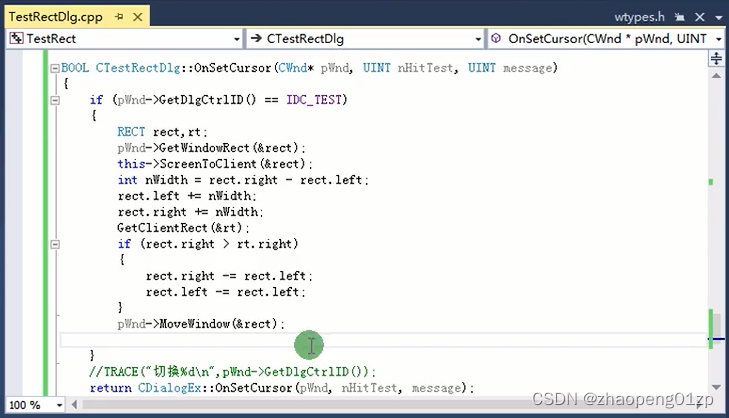This screenshot has height=418, width=729.
Task: Click the nWidth variable declaration
Action: (166, 180)
